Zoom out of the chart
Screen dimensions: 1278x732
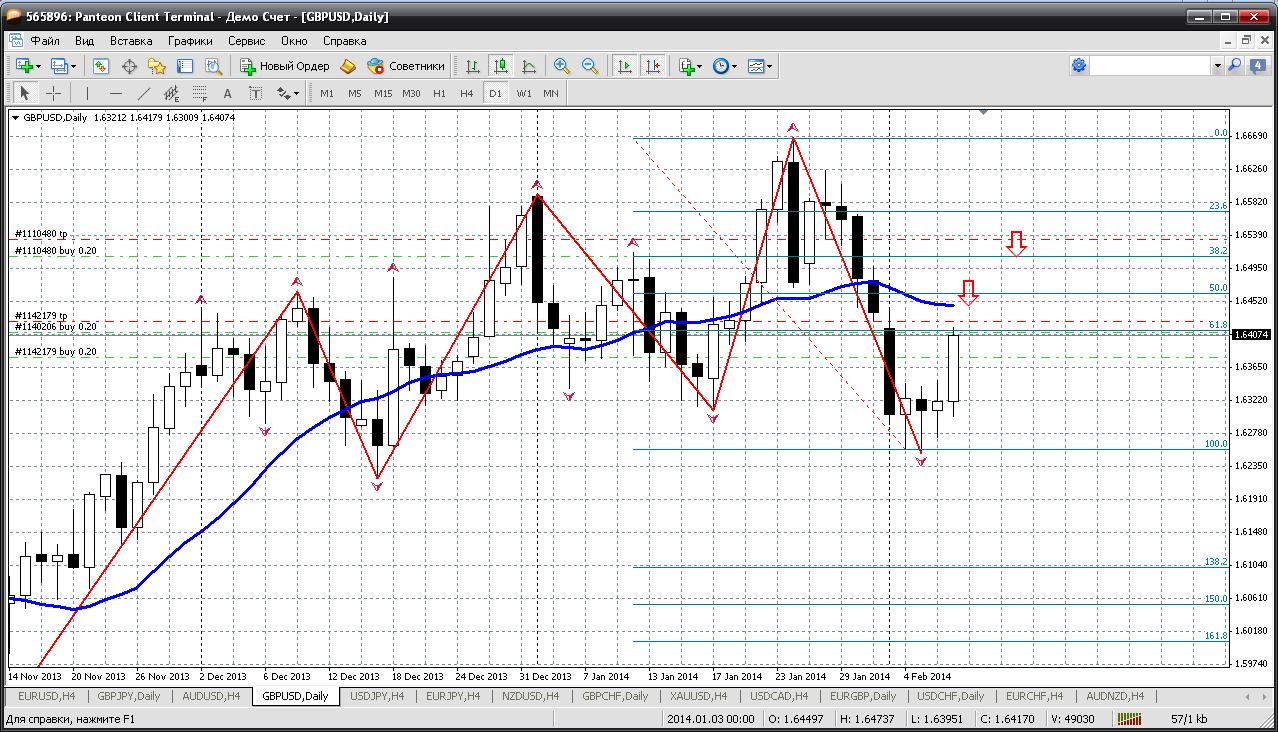(590, 66)
